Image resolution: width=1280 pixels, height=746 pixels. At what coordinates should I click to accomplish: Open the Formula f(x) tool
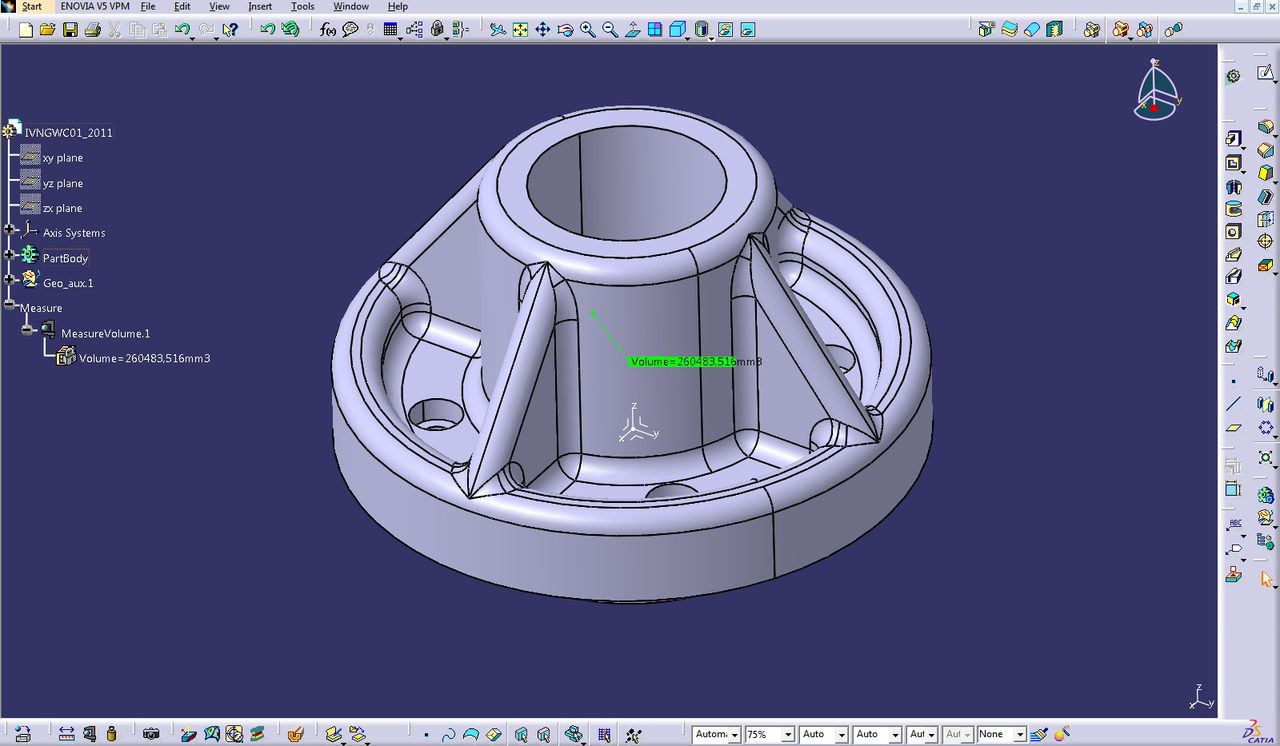click(x=328, y=30)
